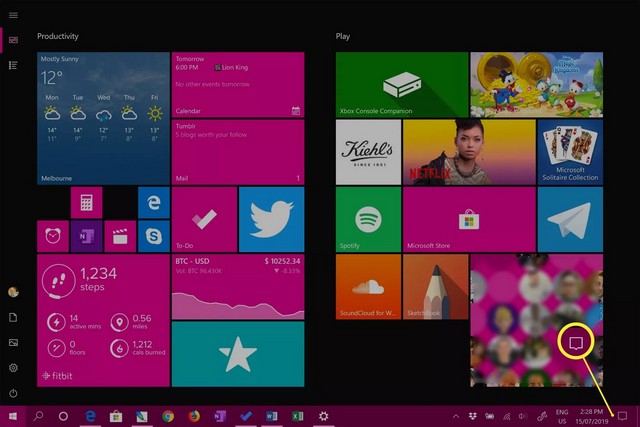Open Microsoft Store from the taskbar
The image size is (640, 427).
pyautogui.click(x=116, y=416)
